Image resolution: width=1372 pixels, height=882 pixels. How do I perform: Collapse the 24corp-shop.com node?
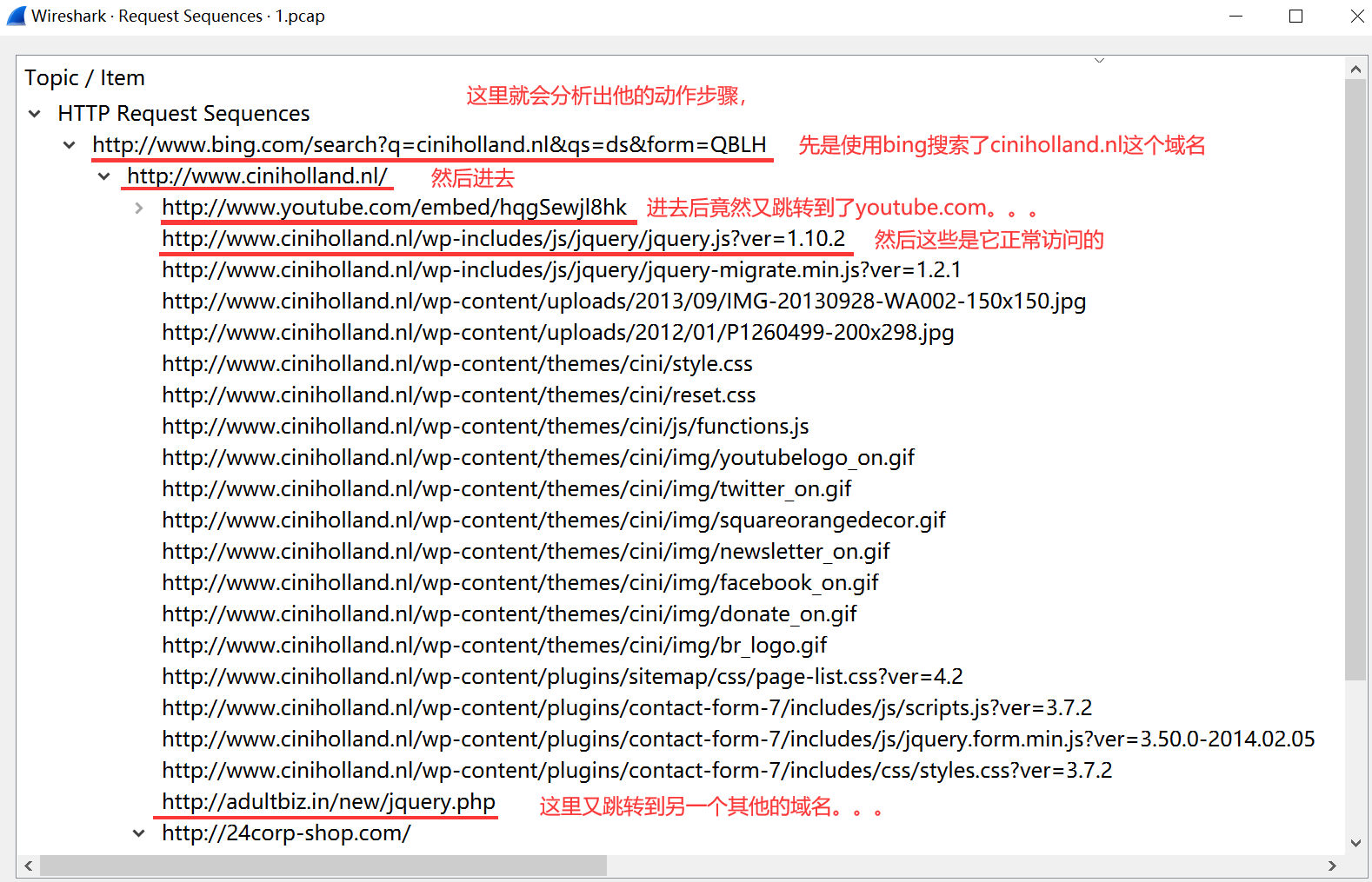coord(139,833)
